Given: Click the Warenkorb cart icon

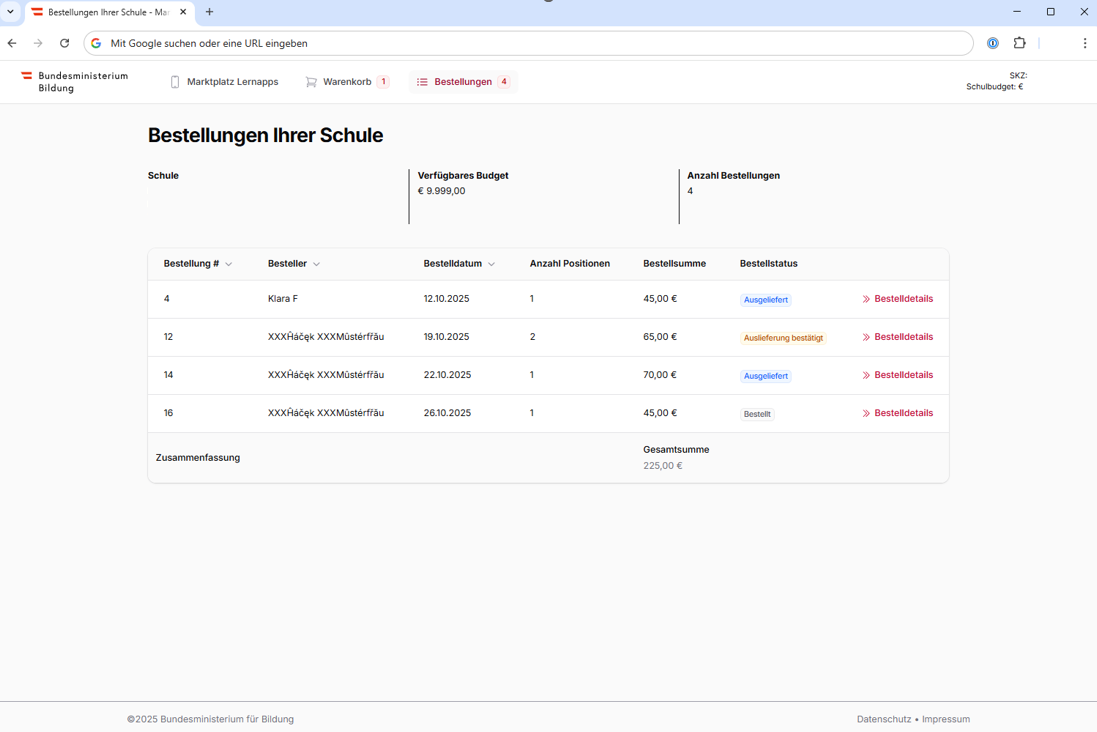Looking at the screenshot, I should 311,82.
